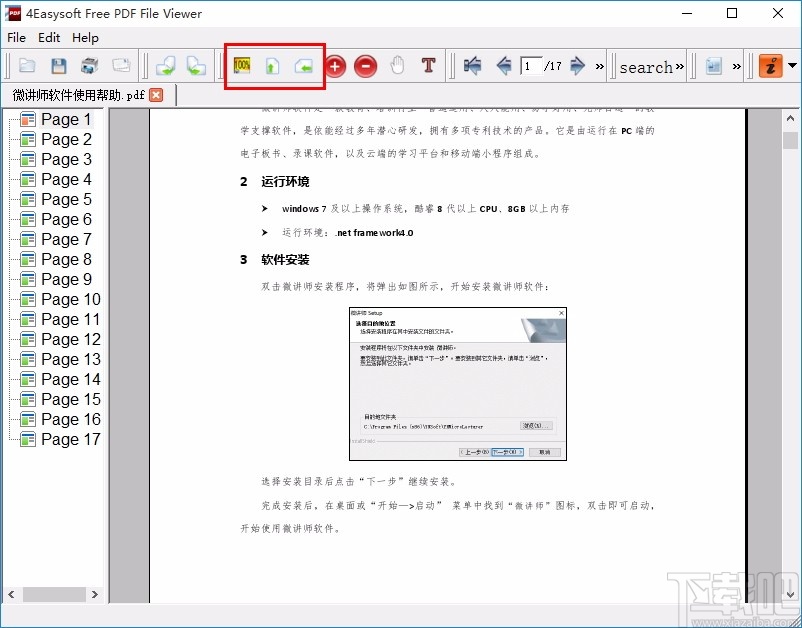Jump to the first page icon
802x628 pixels.
tap(471, 66)
